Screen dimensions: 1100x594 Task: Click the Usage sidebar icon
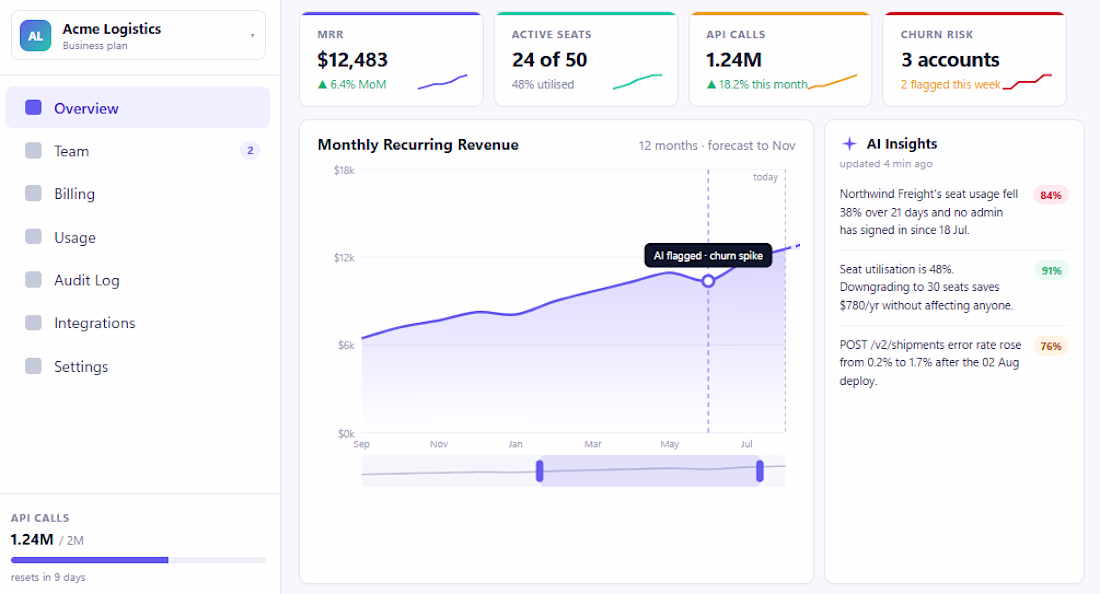[x=33, y=237]
